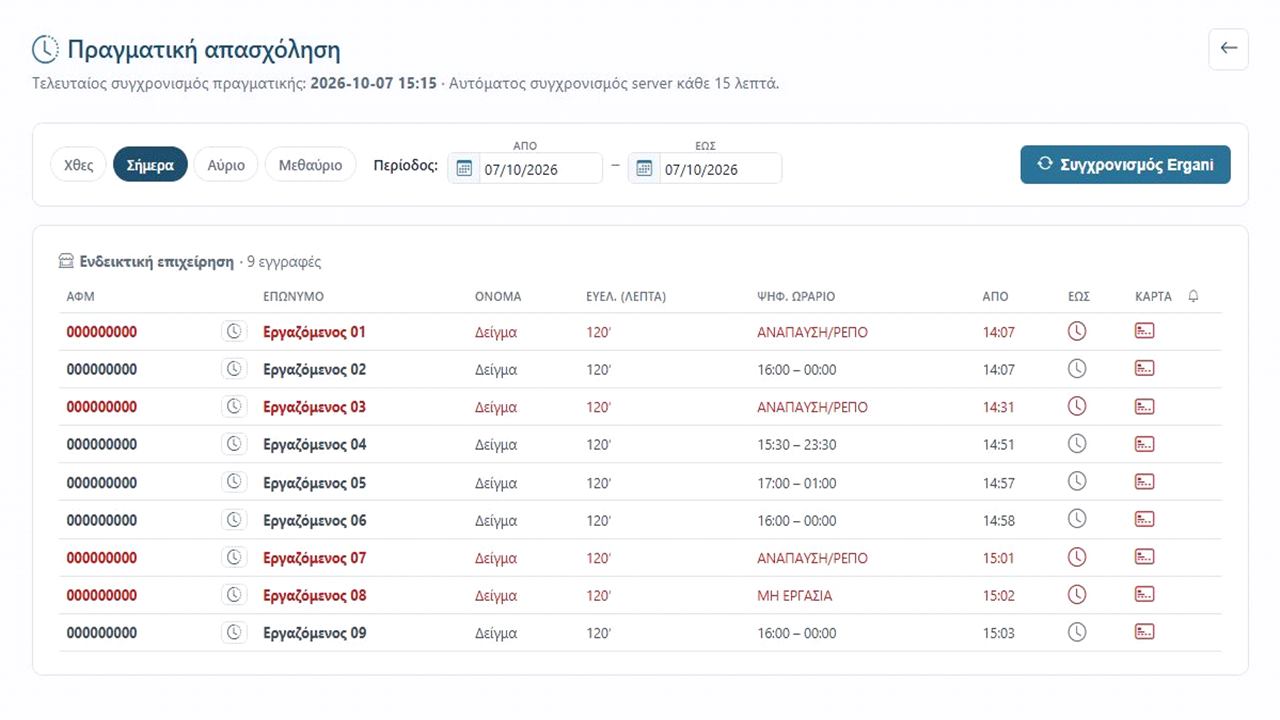Image resolution: width=1280 pixels, height=720 pixels.
Task: Click the name Εργαζόμενος 02
Action: [314, 369]
